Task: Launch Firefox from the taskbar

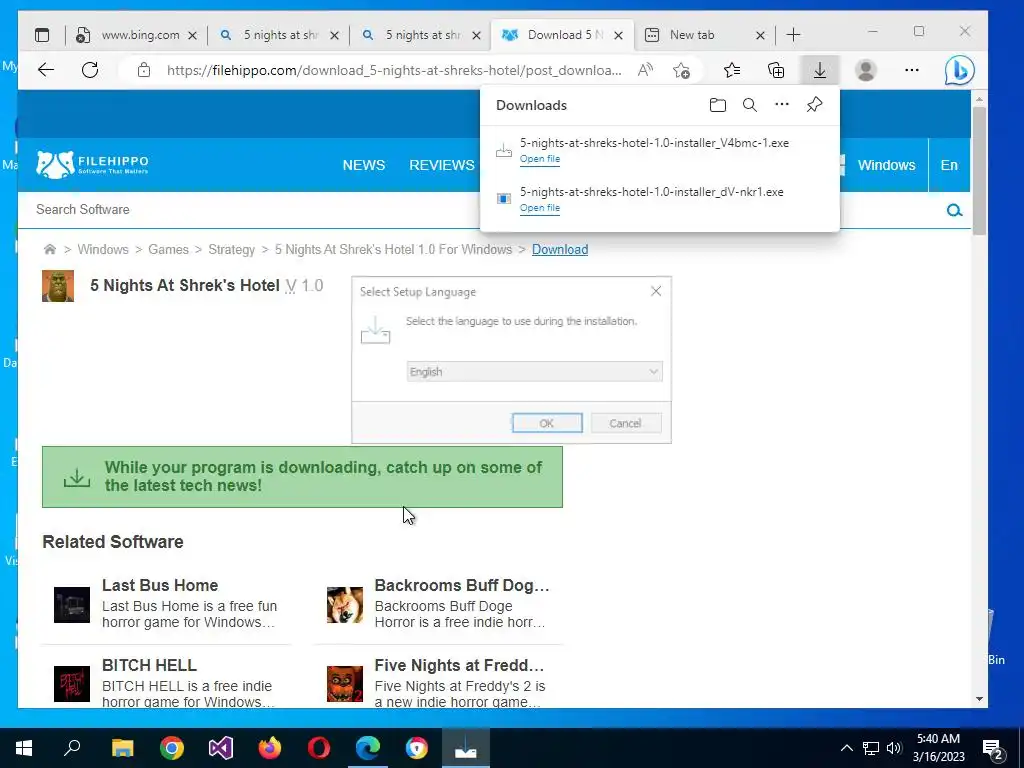Action: (270, 748)
